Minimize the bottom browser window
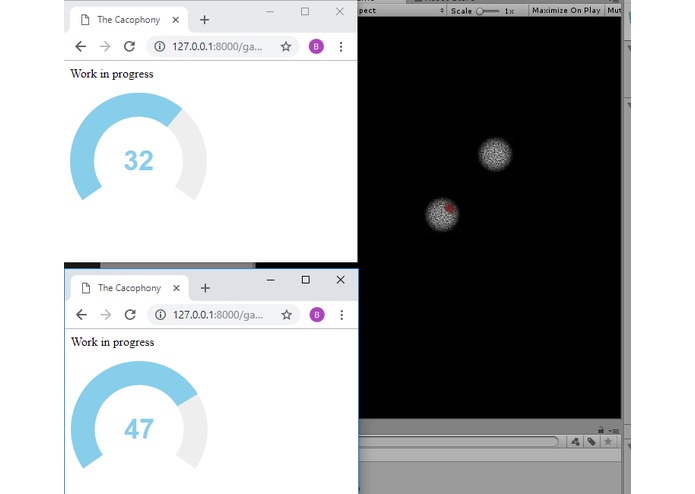Image resolution: width=695 pixels, height=494 pixels. [271, 280]
